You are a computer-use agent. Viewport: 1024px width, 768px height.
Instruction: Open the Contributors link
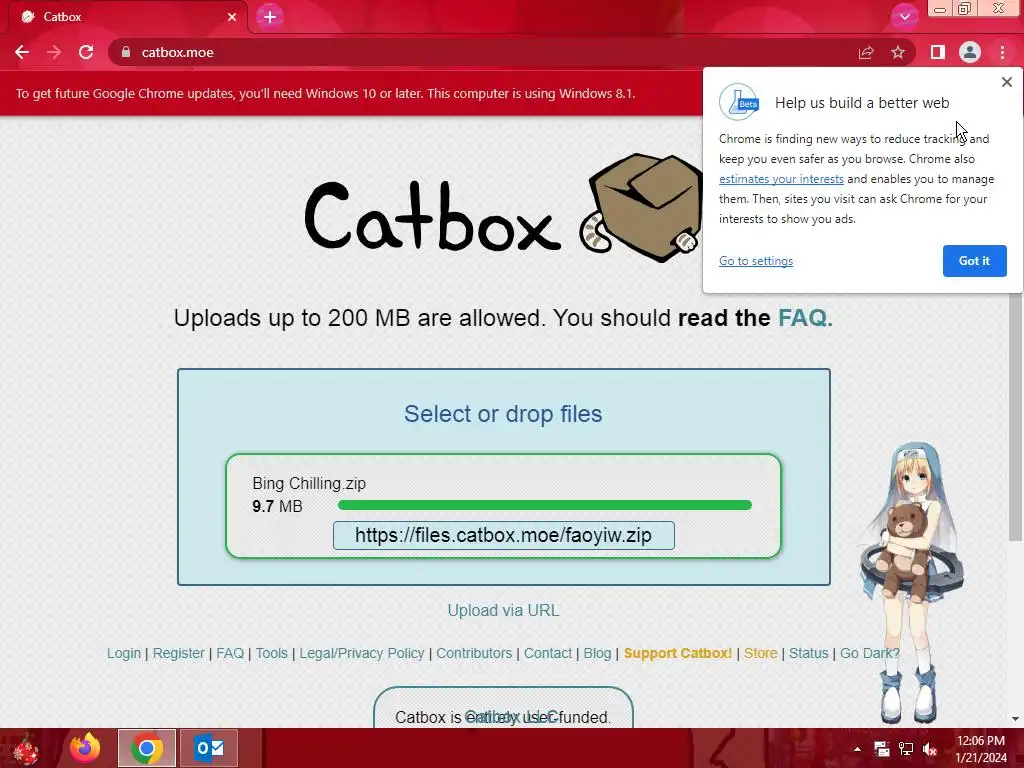(474, 653)
